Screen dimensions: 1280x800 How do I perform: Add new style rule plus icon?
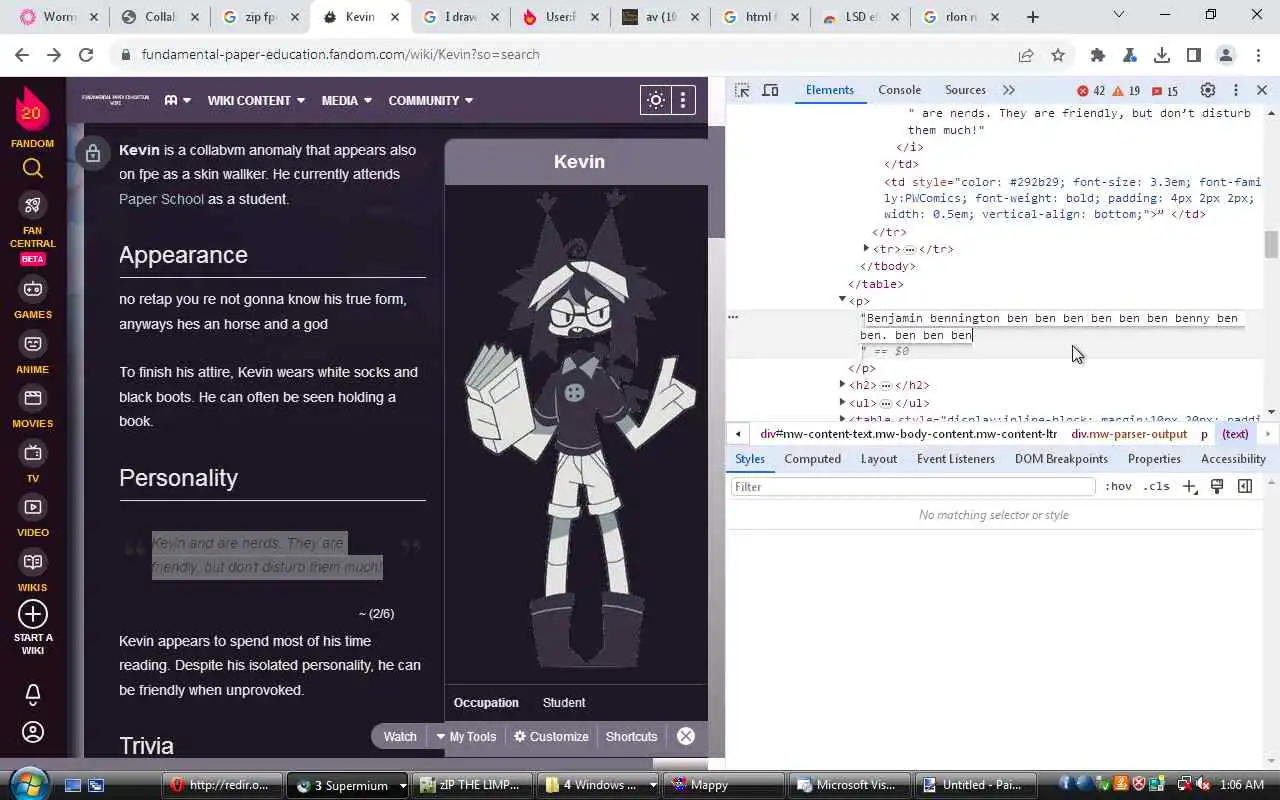pyautogui.click(x=1189, y=487)
